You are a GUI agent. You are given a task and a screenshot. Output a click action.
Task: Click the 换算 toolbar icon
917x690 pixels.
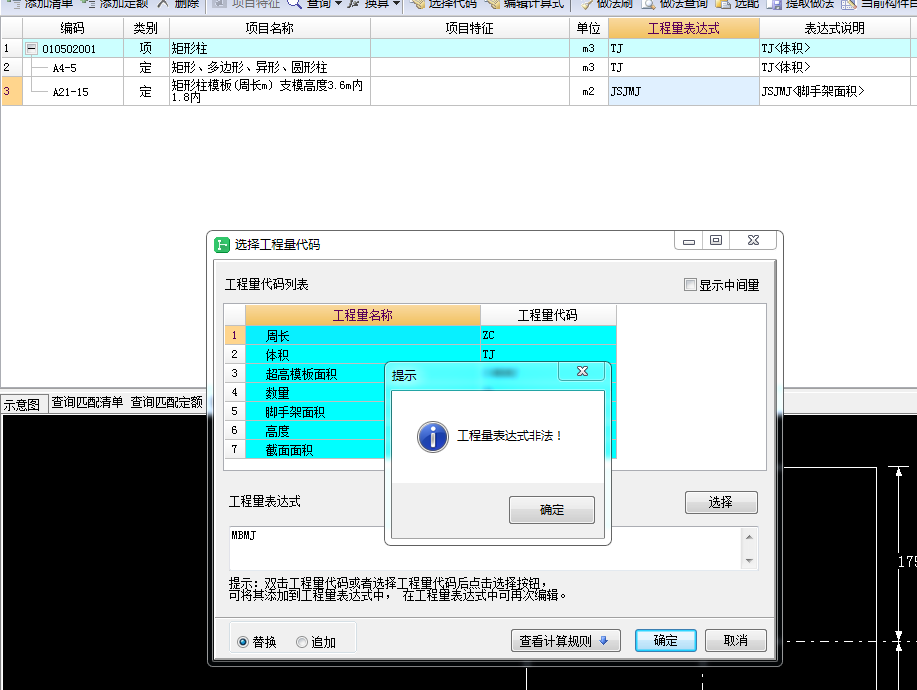click(x=353, y=4)
